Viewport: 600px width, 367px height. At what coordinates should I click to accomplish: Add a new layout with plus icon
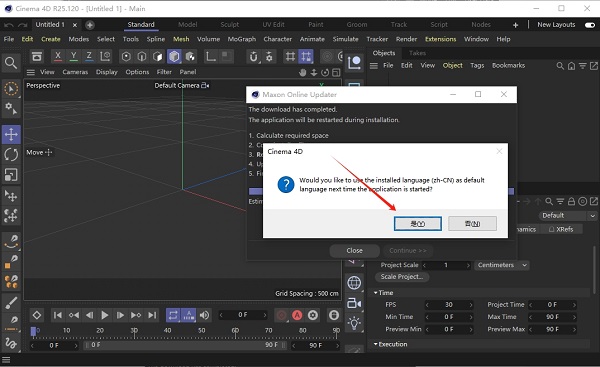click(x=515, y=25)
